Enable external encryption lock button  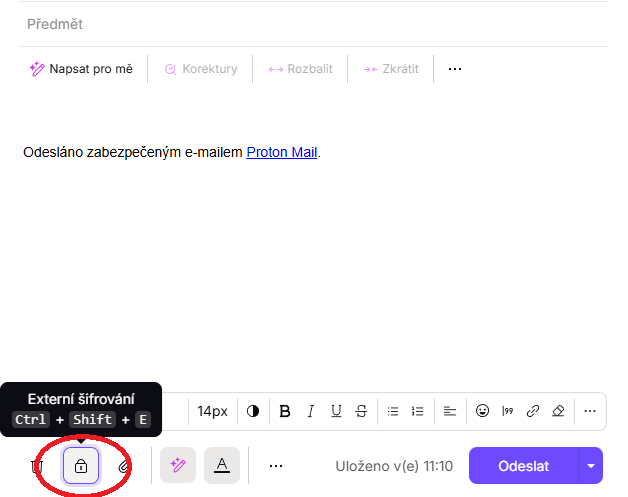tap(81, 466)
